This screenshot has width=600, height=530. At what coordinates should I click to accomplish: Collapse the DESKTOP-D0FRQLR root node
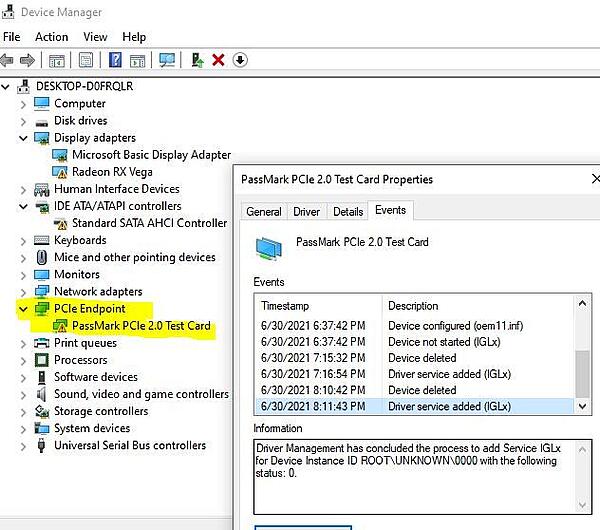click(x=5, y=86)
